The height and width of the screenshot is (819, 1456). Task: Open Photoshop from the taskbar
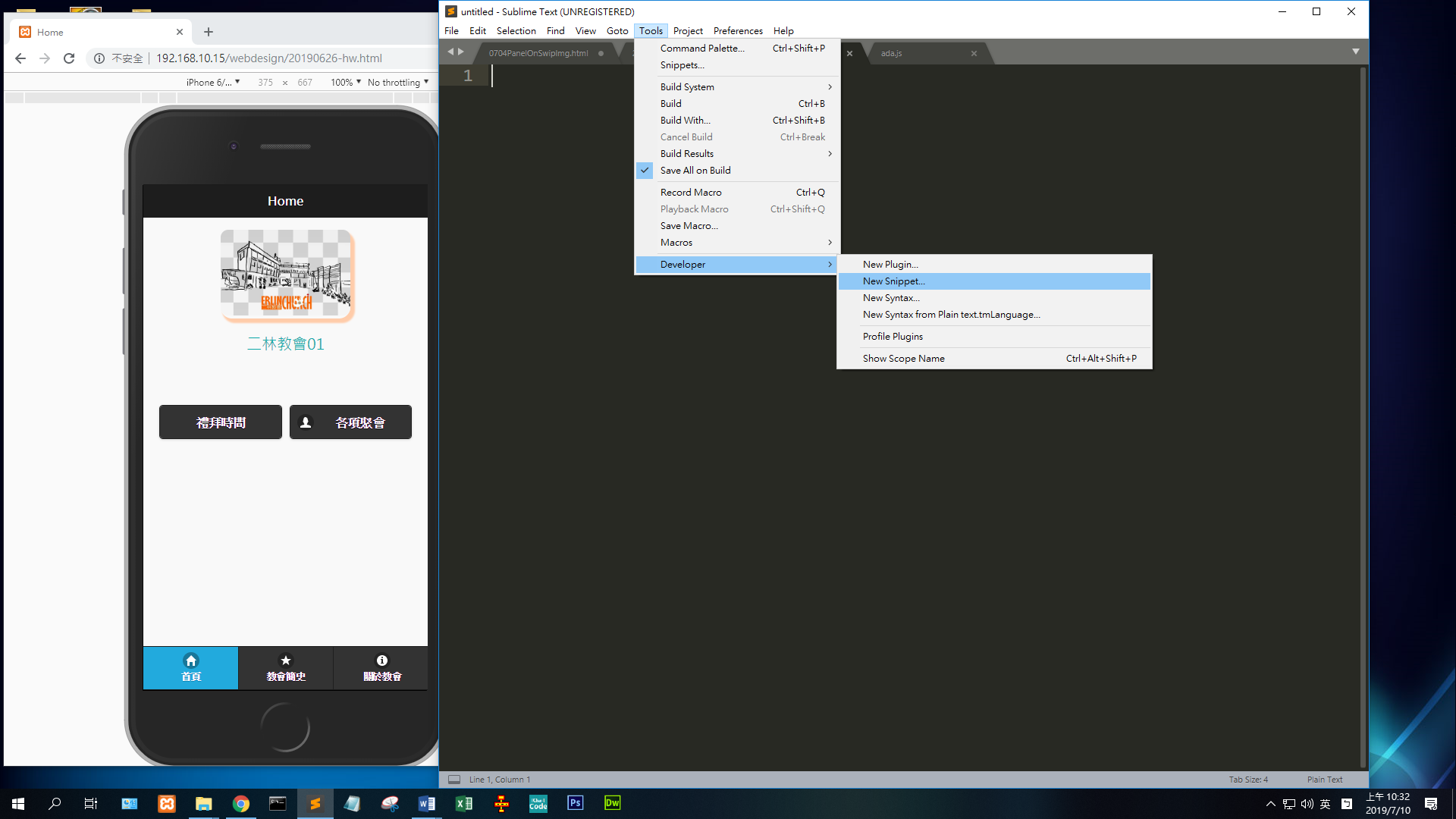tap(575, 803)
